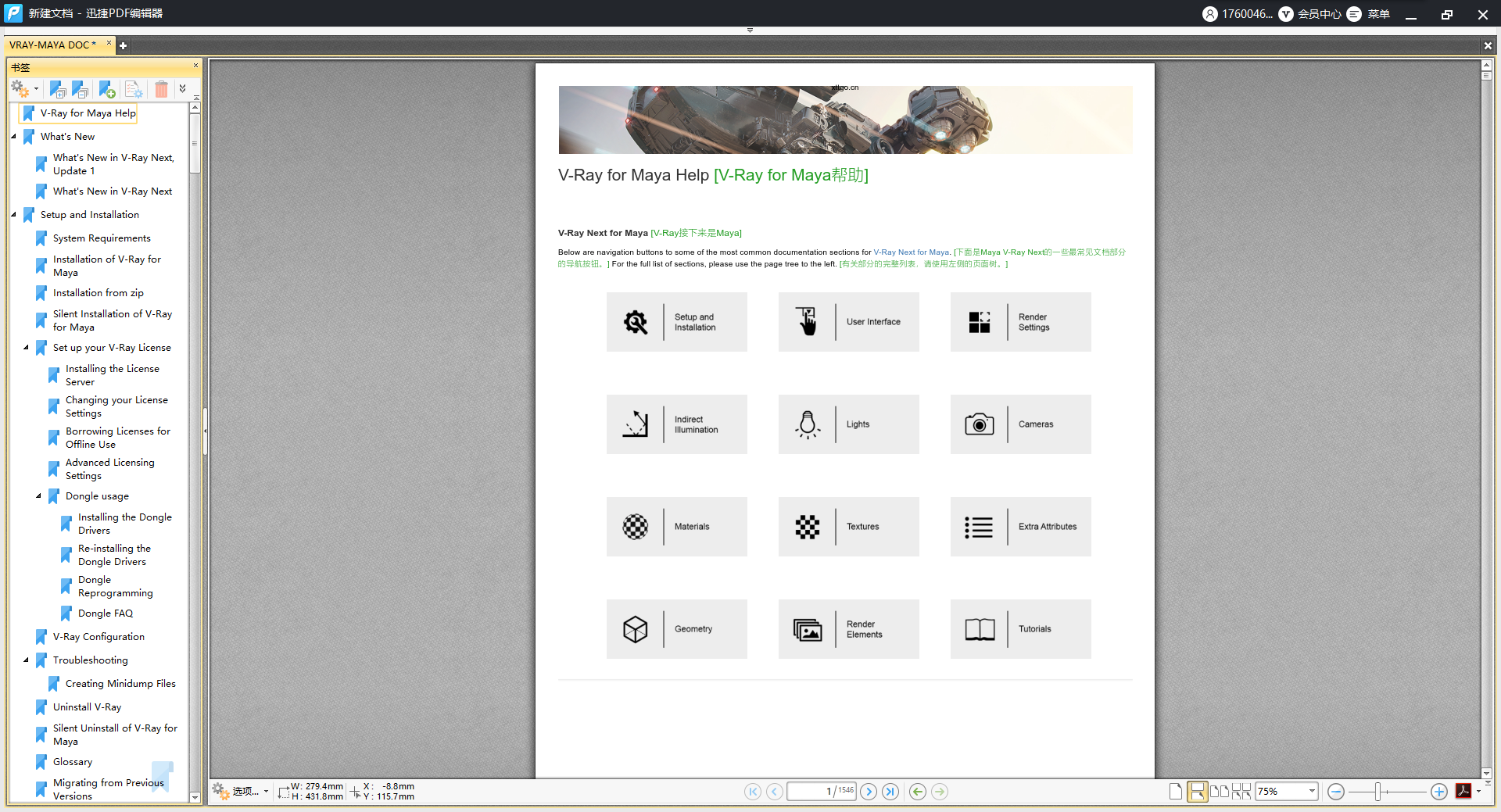Screen dimensions: 1501x812
Task: Close the VRAY-MAYA DOC tab
Action: click(109, 43)
